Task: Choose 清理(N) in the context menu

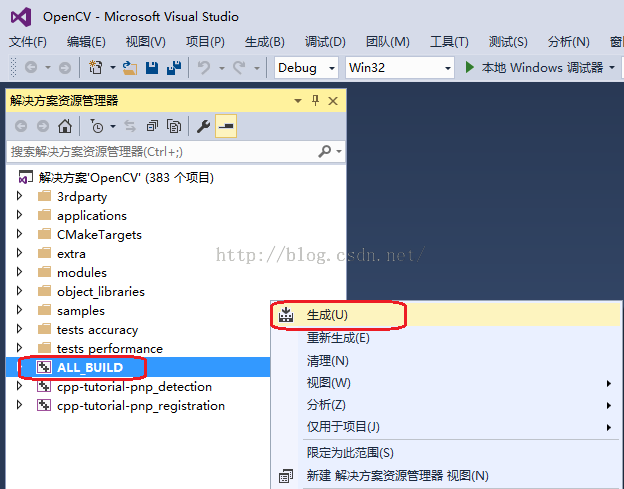Action: pos(446,360)
